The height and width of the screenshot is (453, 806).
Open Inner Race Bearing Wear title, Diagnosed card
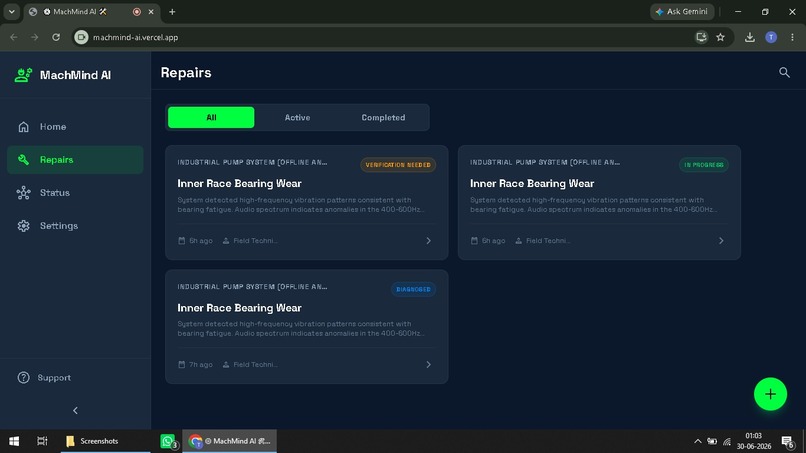(240, 307)
